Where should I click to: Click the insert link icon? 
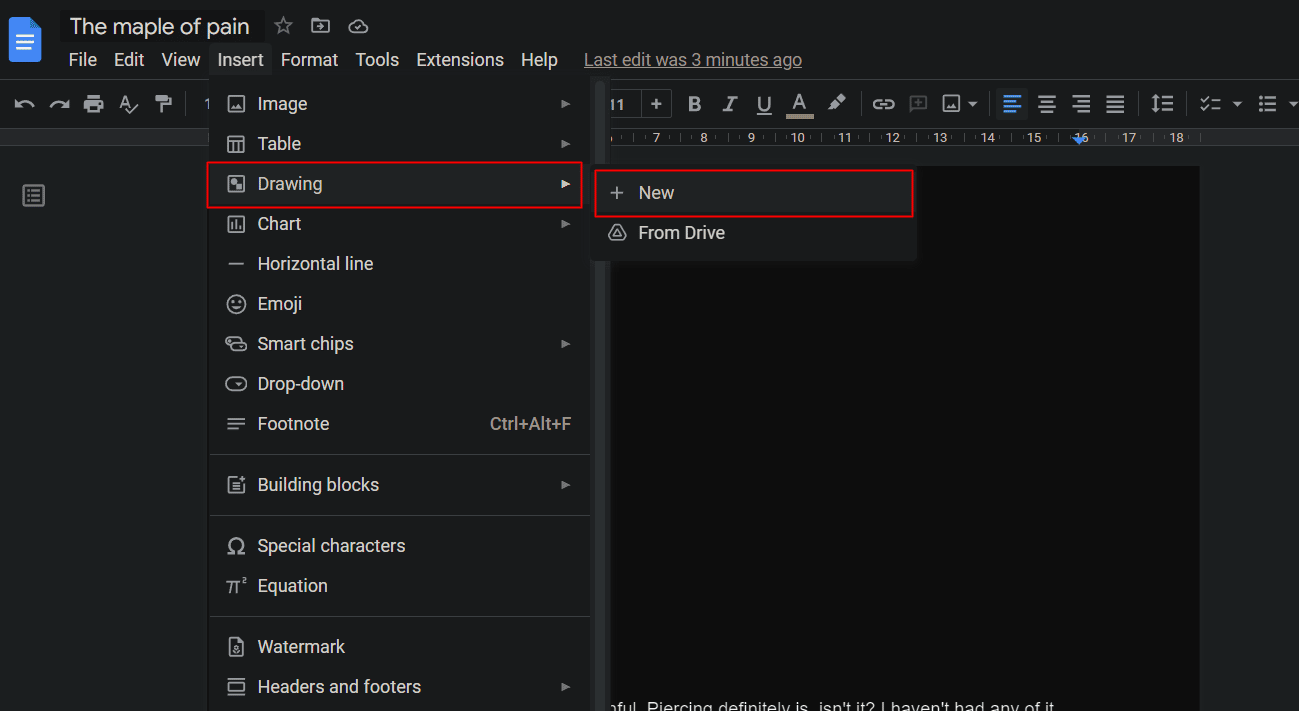(x=883, y=104)
